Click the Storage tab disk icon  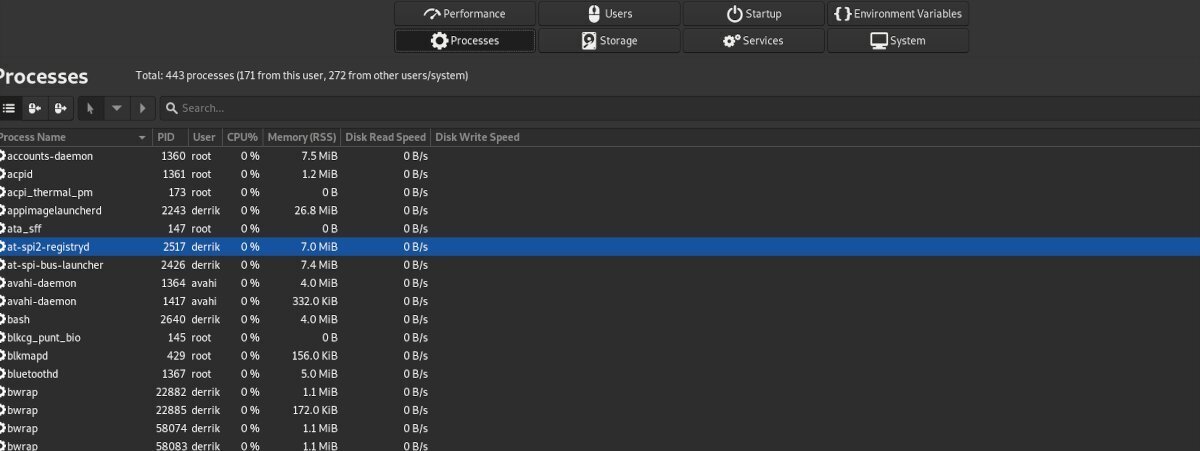click(x=590, y=41)
